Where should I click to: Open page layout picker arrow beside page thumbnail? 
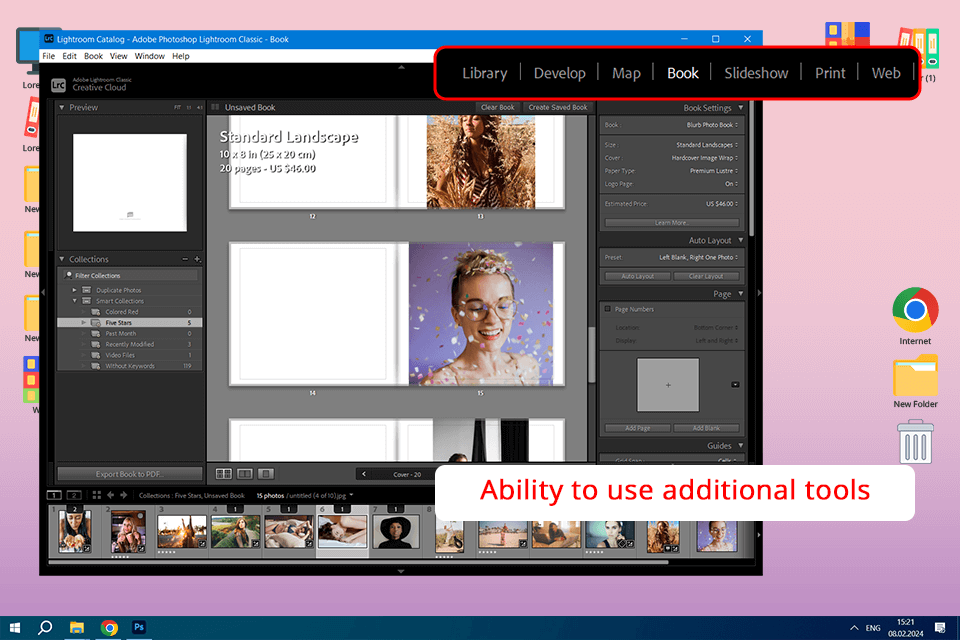[735, 385]
